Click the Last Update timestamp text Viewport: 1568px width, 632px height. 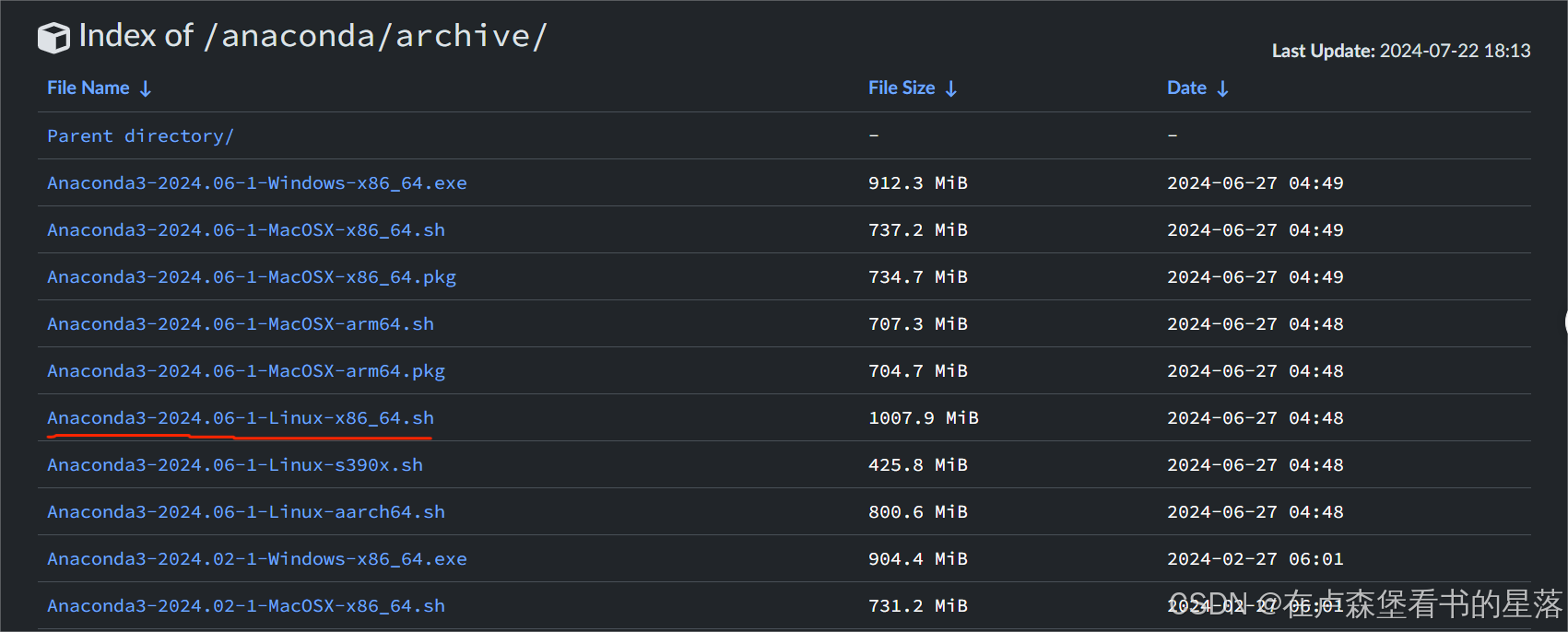pos(1401,51)
